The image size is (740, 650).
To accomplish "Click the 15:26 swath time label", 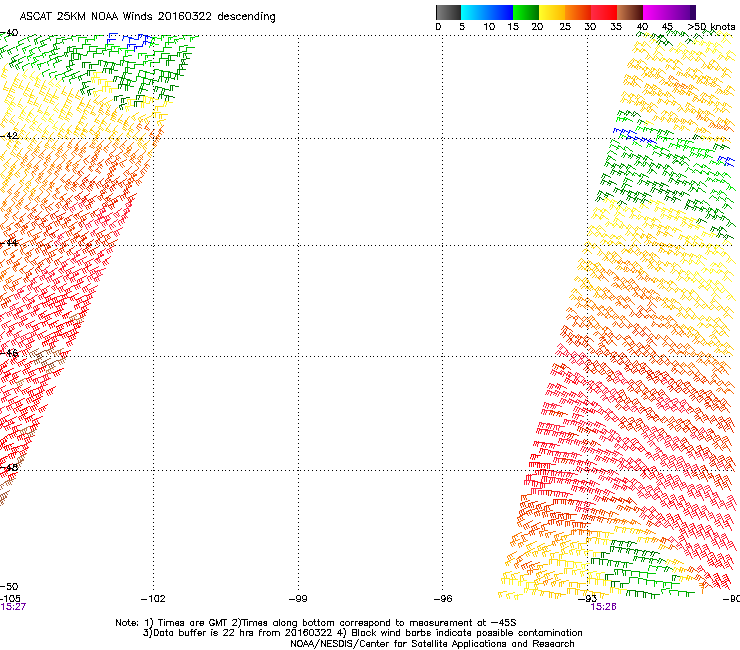I will click(604, 607).
